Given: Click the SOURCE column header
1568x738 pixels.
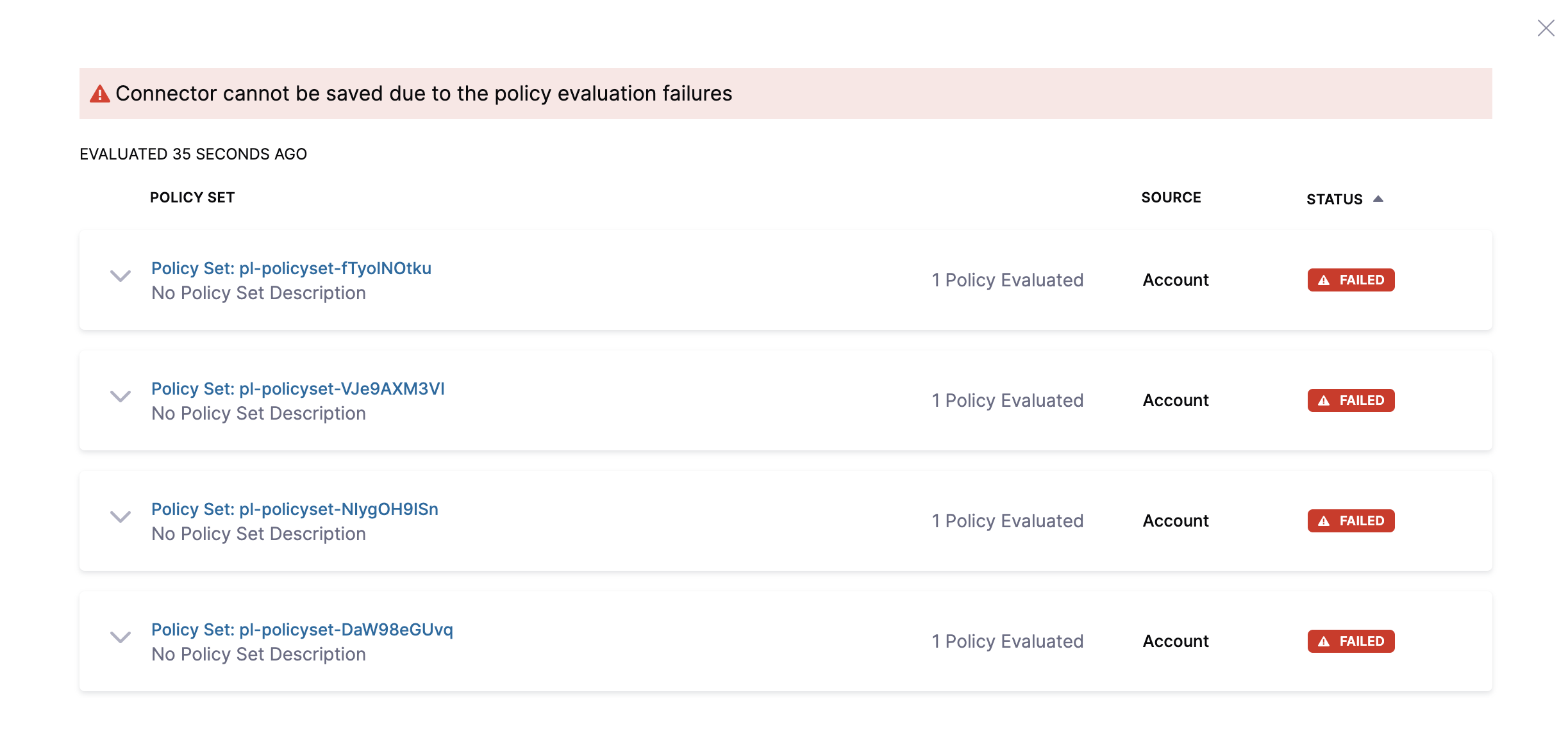Looking at the screenshot, I should coord(1171,198).
